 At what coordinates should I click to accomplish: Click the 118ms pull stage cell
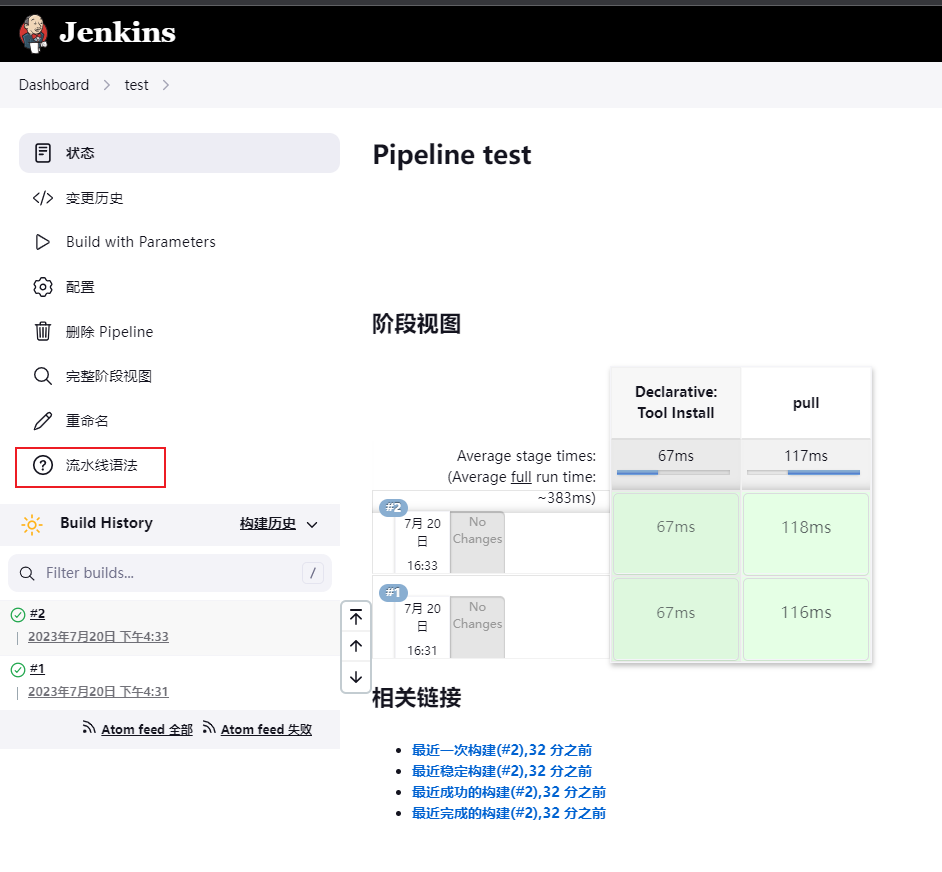click(806, 534)
